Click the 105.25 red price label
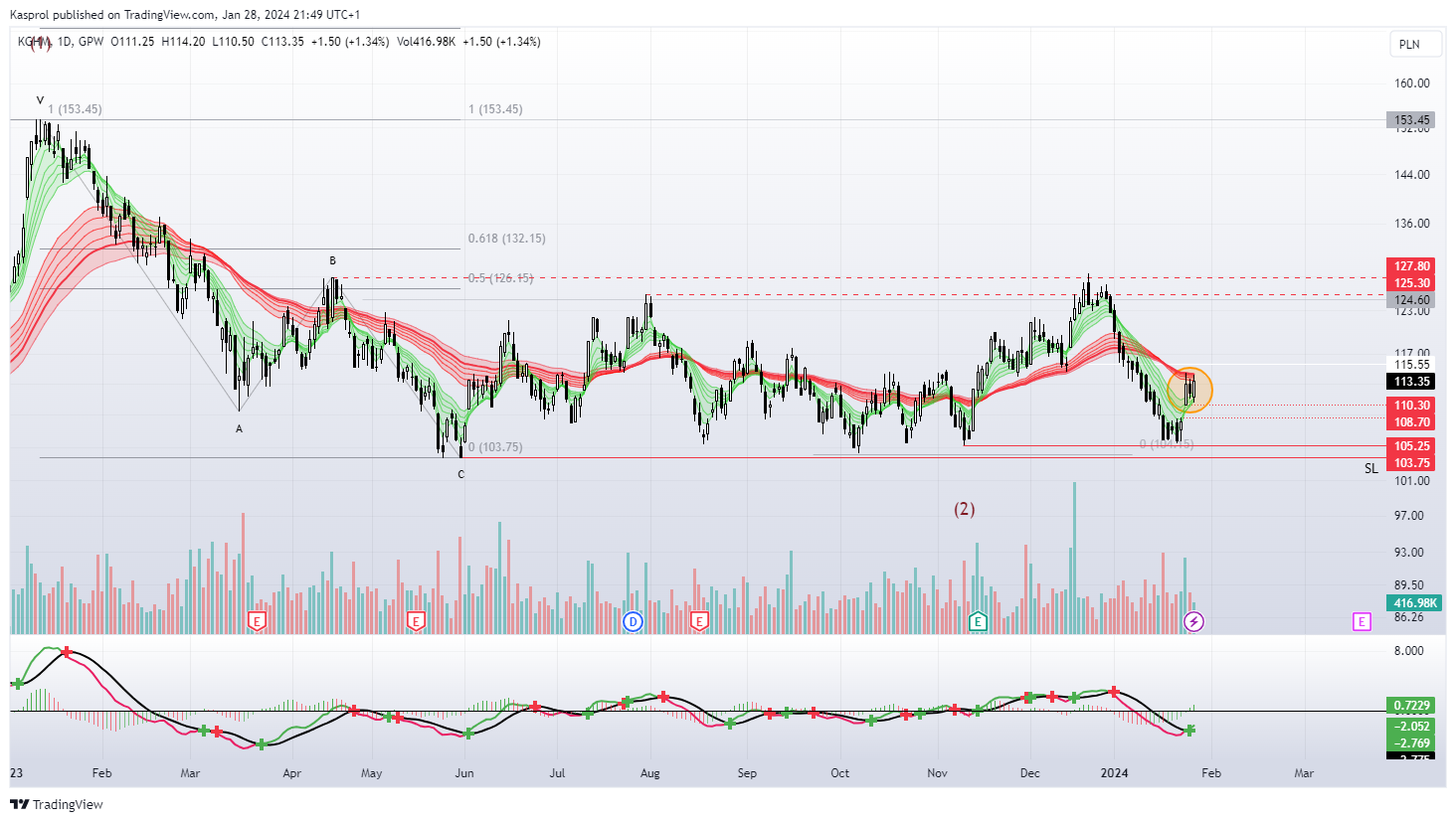Screen dimensions: 1456x822 pos(1411,446)
